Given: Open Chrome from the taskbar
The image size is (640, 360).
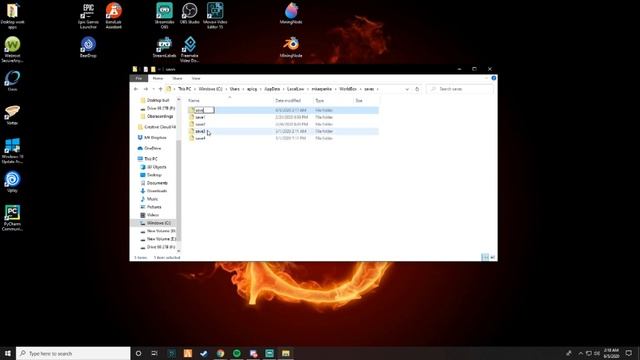Looking at the screenshot, I should click(220, 353).
